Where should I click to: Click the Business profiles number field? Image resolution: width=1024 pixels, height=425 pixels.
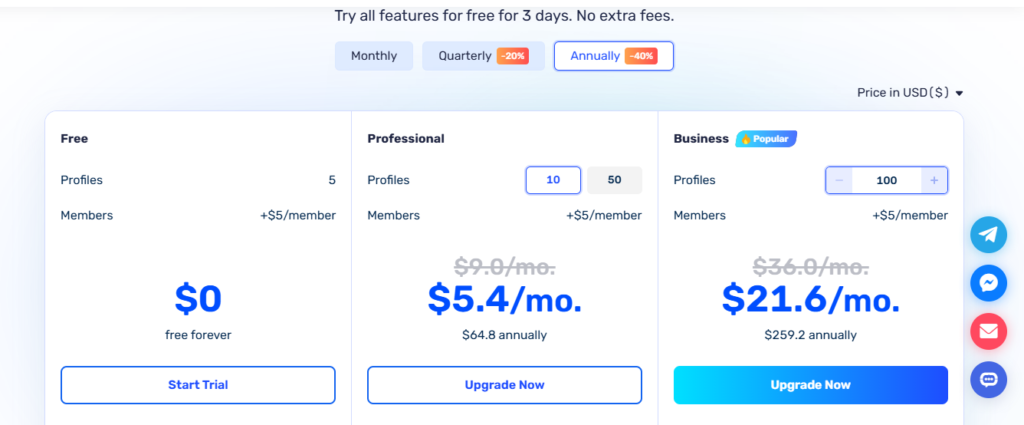tap(887, 180)
